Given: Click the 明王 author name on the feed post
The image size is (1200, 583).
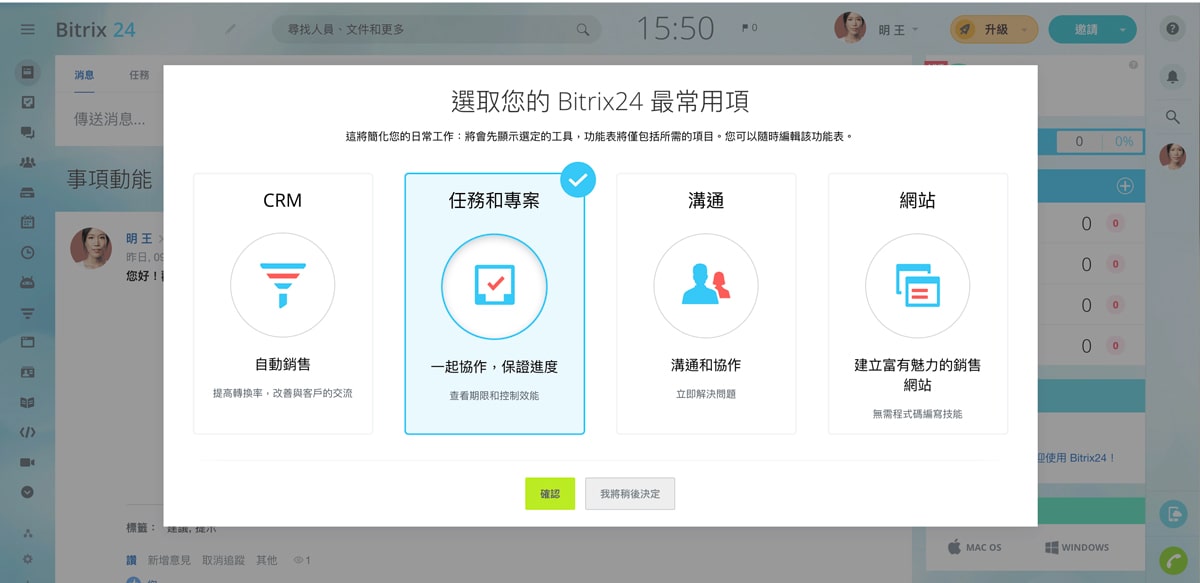Looking at the screenshot, I should [x=138, y=238].
